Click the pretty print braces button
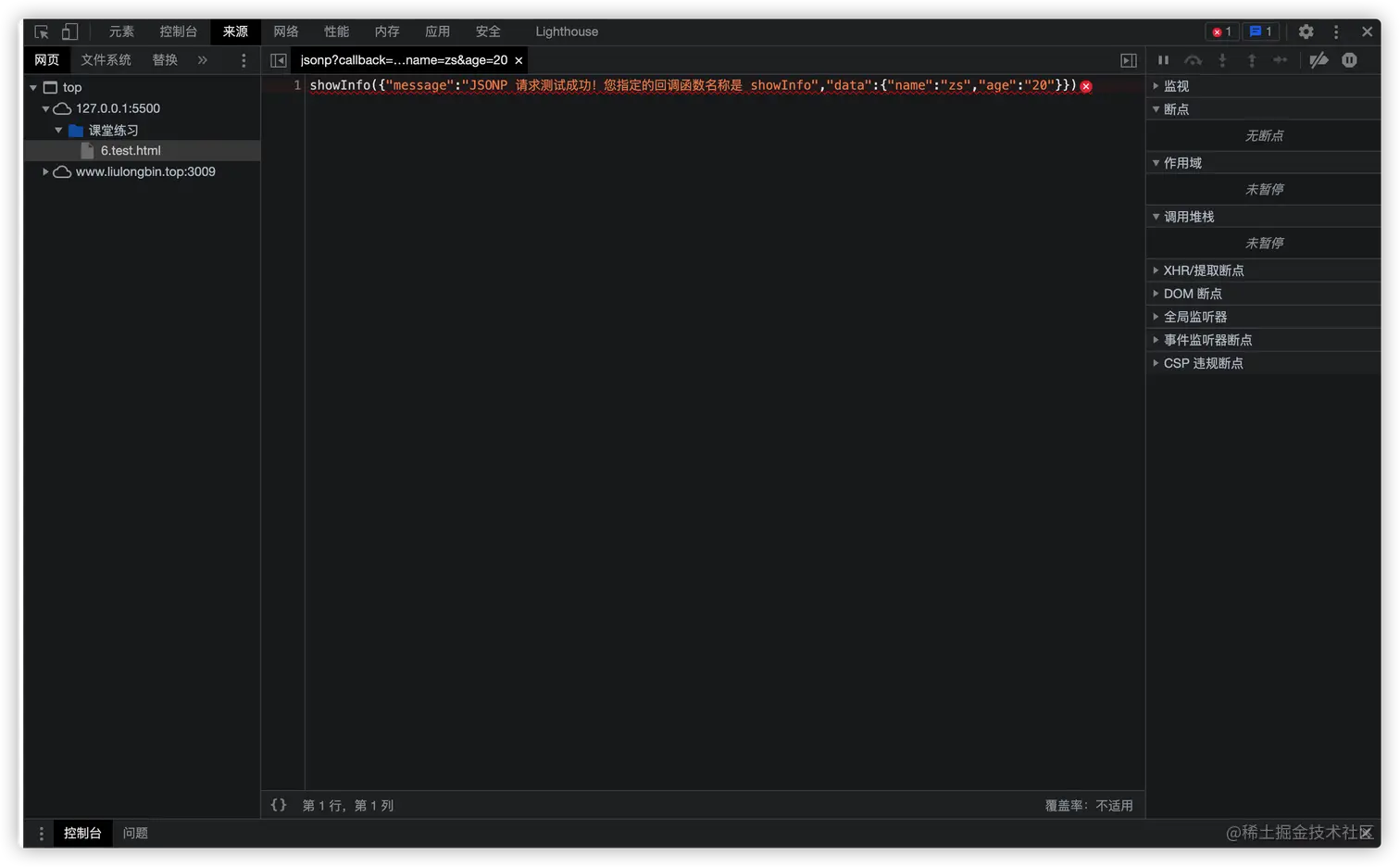The width and height of the screenshot is (1400, 867). (x=279, y=805)
